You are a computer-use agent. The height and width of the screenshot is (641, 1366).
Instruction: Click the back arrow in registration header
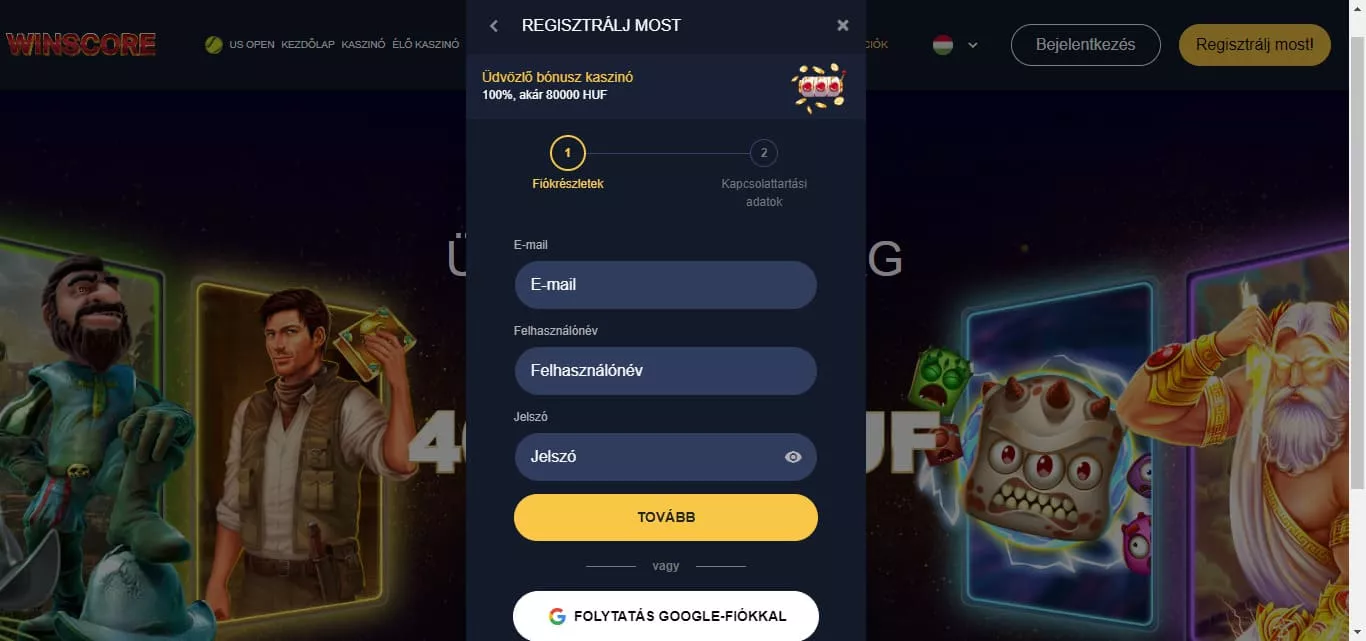(493, 26)
